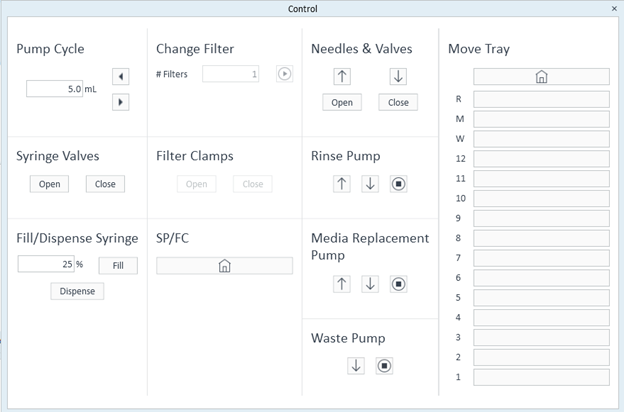The width and height of the screenshot is (624, 412).
Task: Click the Pump Cycle left arrow button
Action: tap(121, 77)
